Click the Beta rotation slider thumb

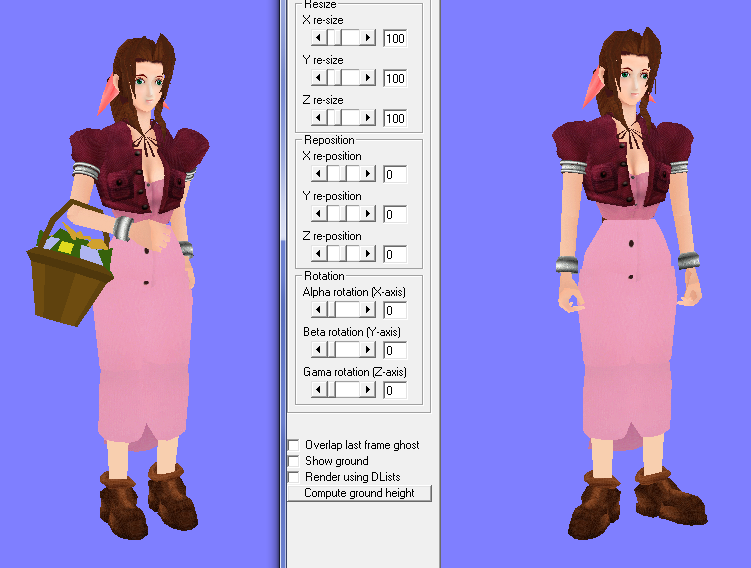(331, 350)
